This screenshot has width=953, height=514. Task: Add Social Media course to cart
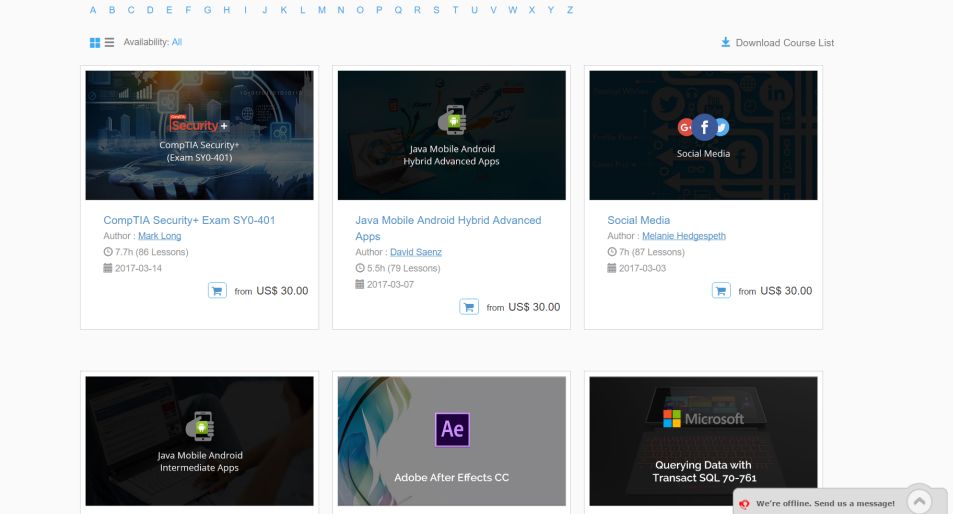click(x=721, y=291)
